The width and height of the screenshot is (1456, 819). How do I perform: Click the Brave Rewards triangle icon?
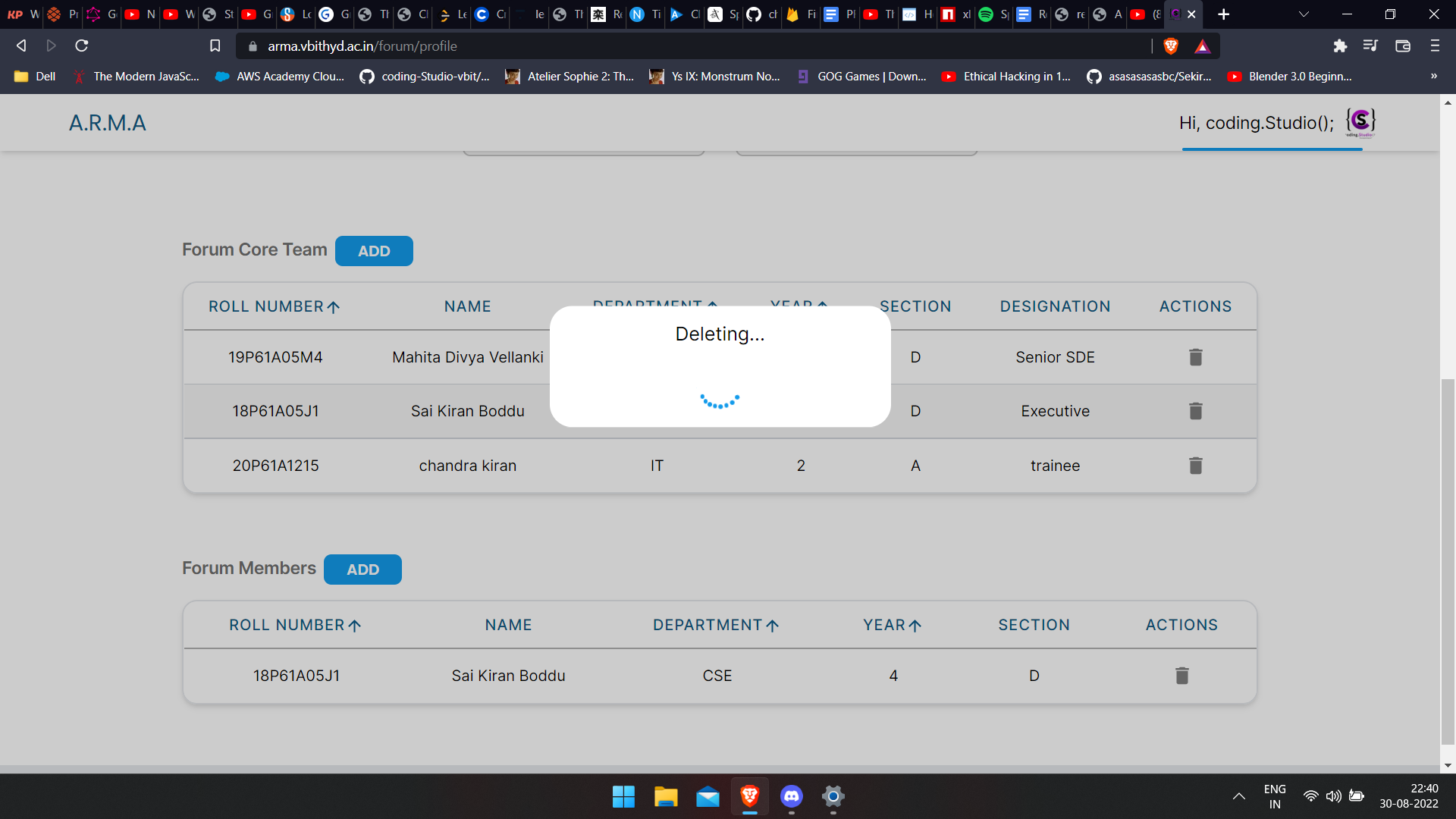(1203, 46)
